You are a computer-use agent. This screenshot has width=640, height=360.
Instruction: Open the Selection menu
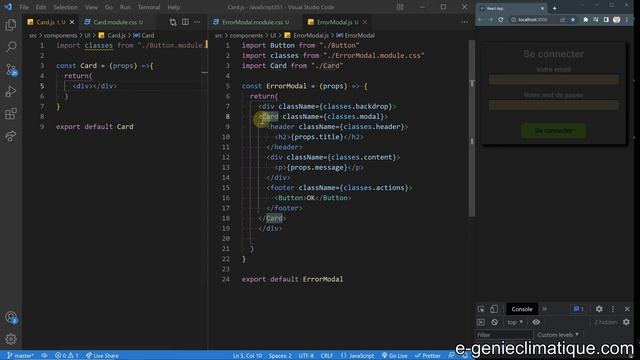pos(65,7)
